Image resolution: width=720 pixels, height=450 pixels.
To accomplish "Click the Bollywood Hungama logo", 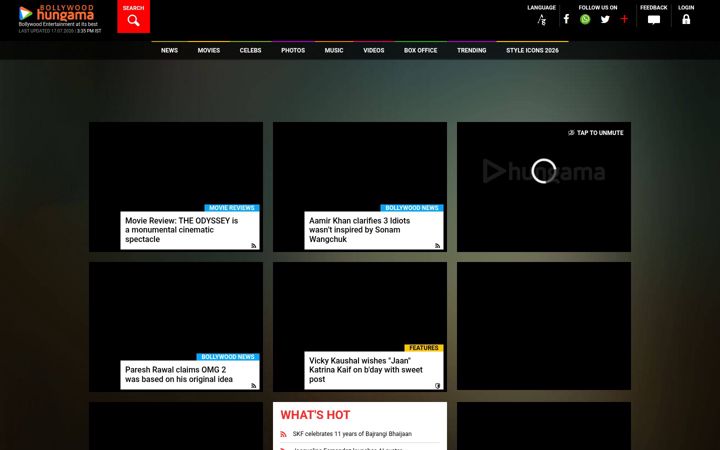I will (58, 15).
